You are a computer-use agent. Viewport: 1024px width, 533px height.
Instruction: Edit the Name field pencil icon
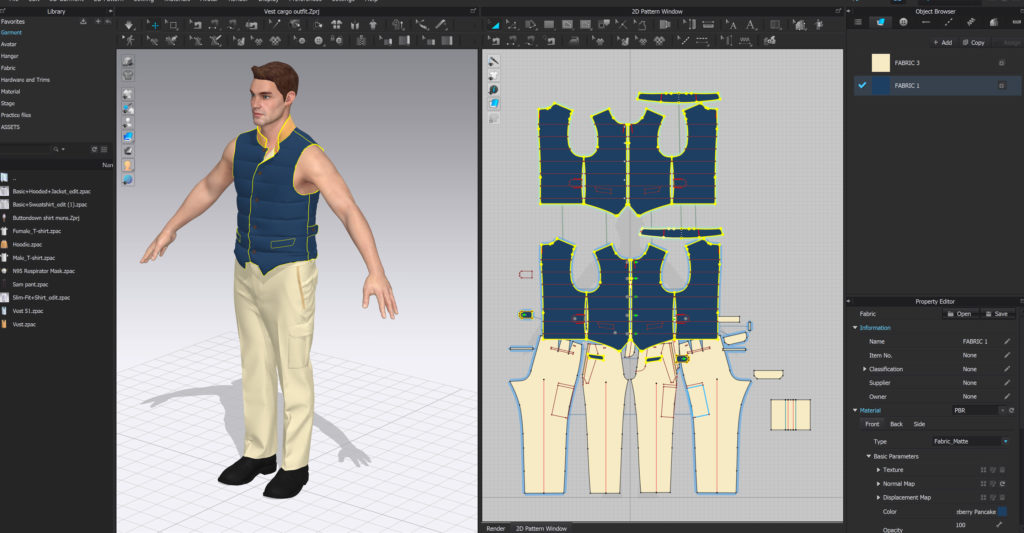point(1008,342)
